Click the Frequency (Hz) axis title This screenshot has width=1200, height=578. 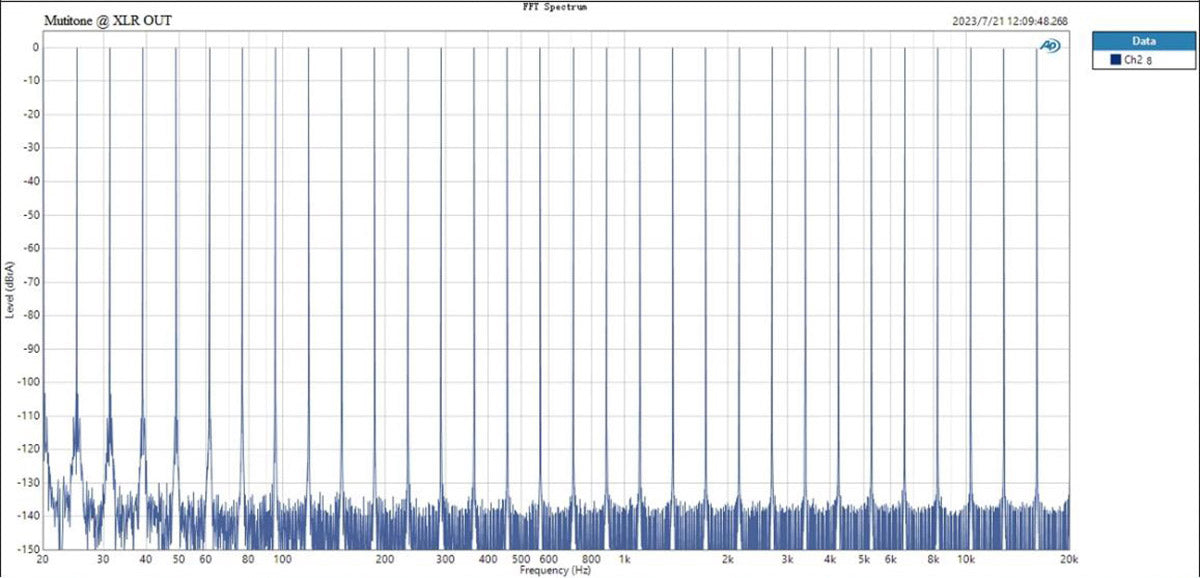[554, 570]
